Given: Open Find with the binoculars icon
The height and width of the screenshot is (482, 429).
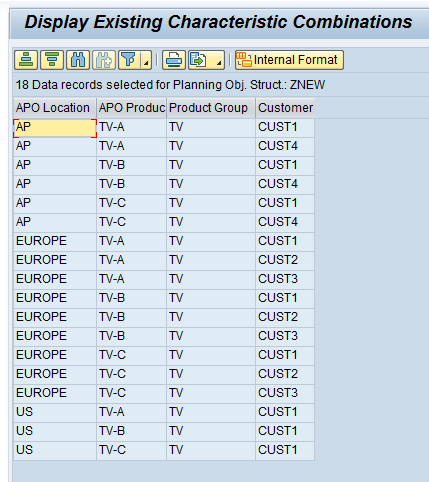Looking at the screenshot, I should point(78,60).
